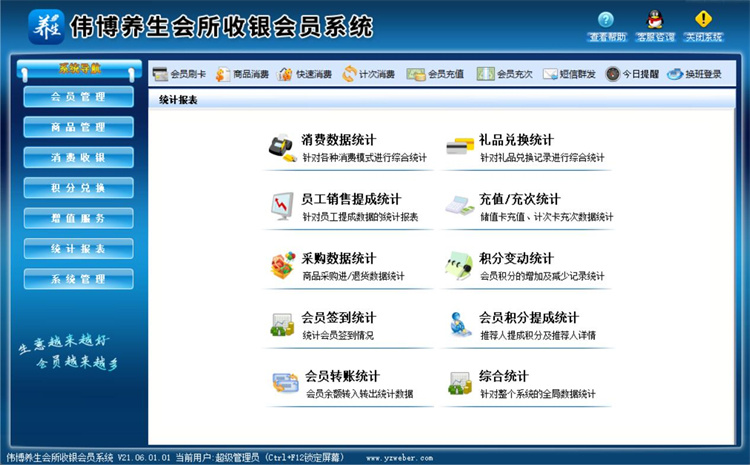Open 短信群发 envelope toolbar item
The image size is (750, 465).
point(569,74)
